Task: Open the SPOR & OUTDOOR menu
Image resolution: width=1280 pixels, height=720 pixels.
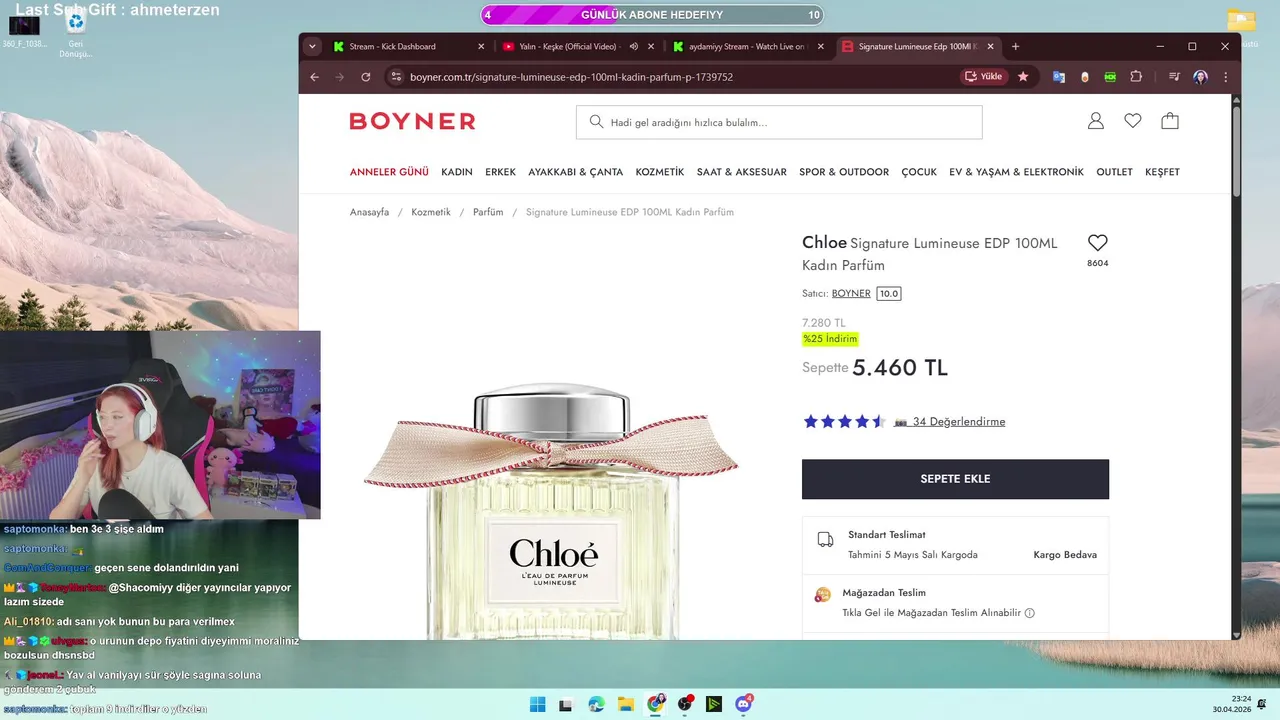Action: [844, 172]
